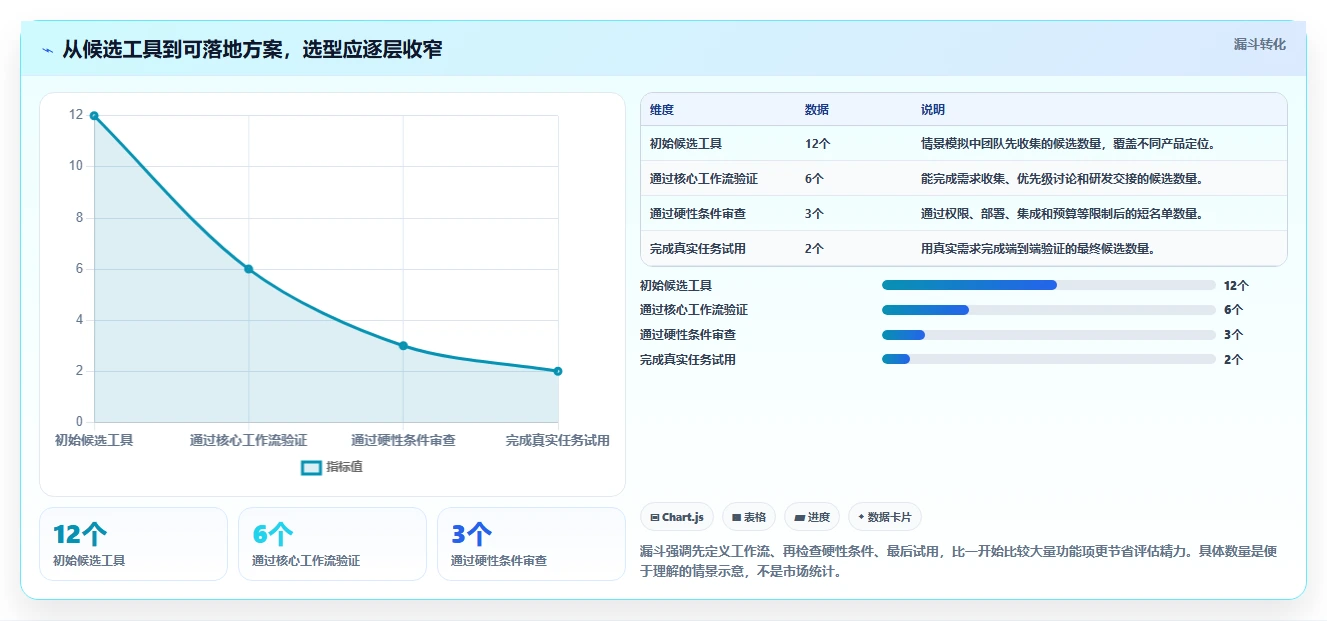This screenshot has width=1327, height=621.
Task: Click the chart data point at value 12
Action: 94,116
